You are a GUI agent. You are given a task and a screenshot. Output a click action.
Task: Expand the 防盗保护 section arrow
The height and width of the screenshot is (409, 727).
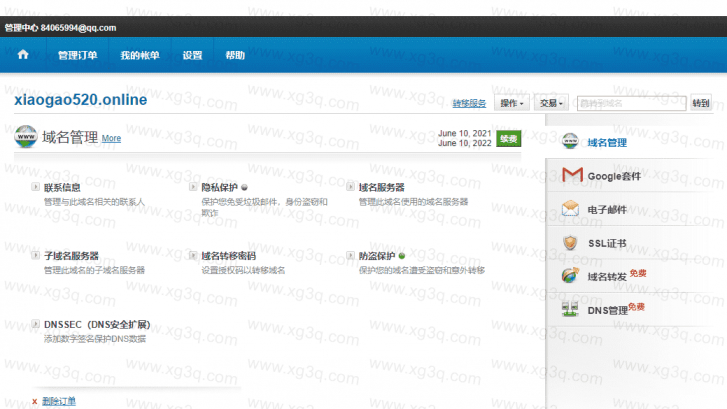[x=351, y=255]
